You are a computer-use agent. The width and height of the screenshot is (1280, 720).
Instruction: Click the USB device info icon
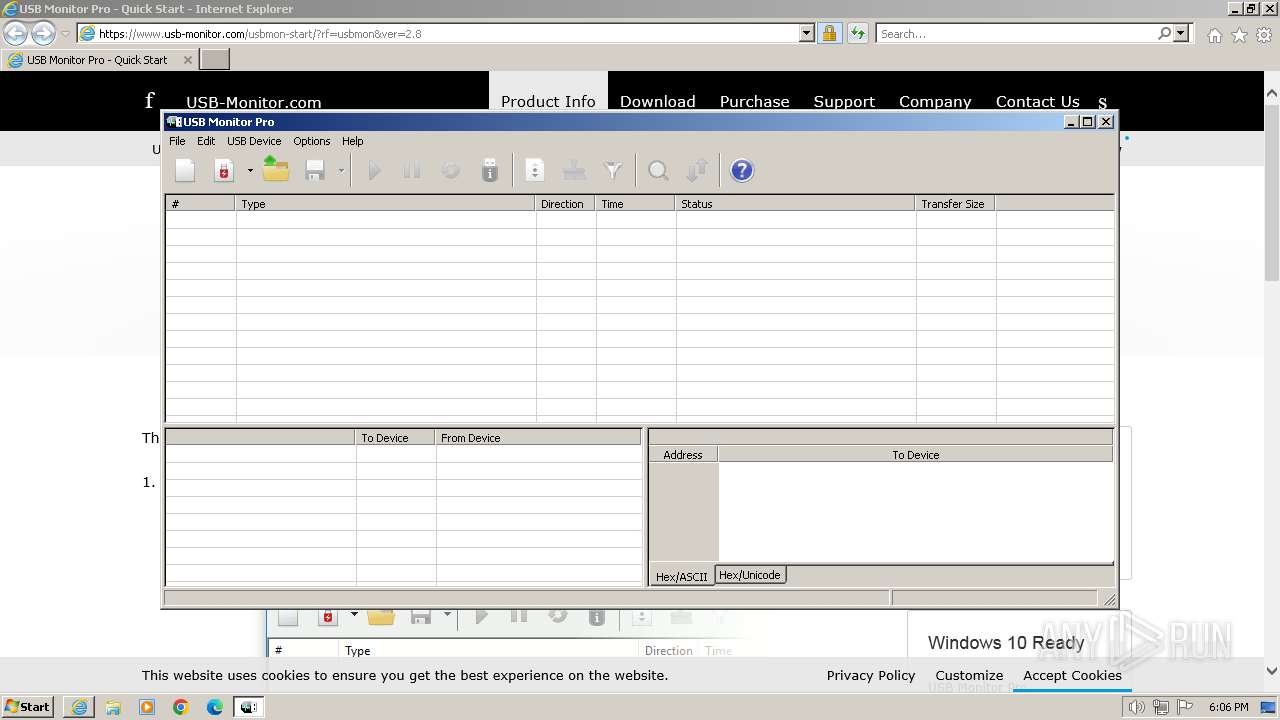(490, 170)
